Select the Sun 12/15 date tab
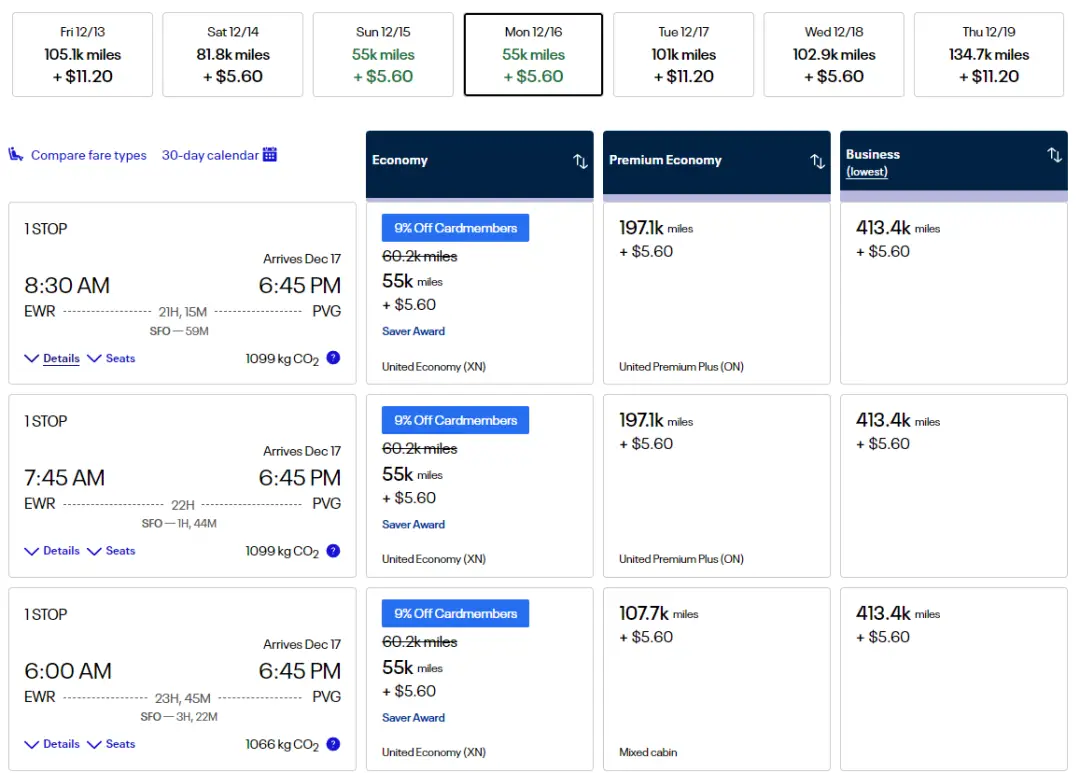This screenshot has width=1080, height=773. point(383,55)
